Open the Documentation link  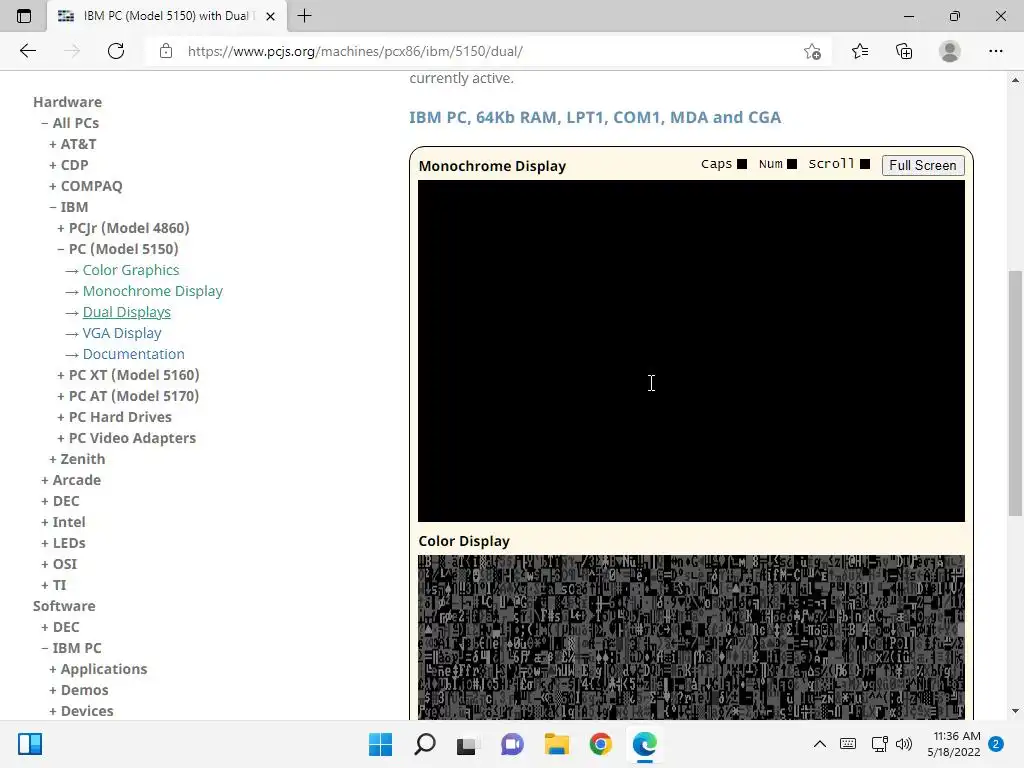[134, 353]
